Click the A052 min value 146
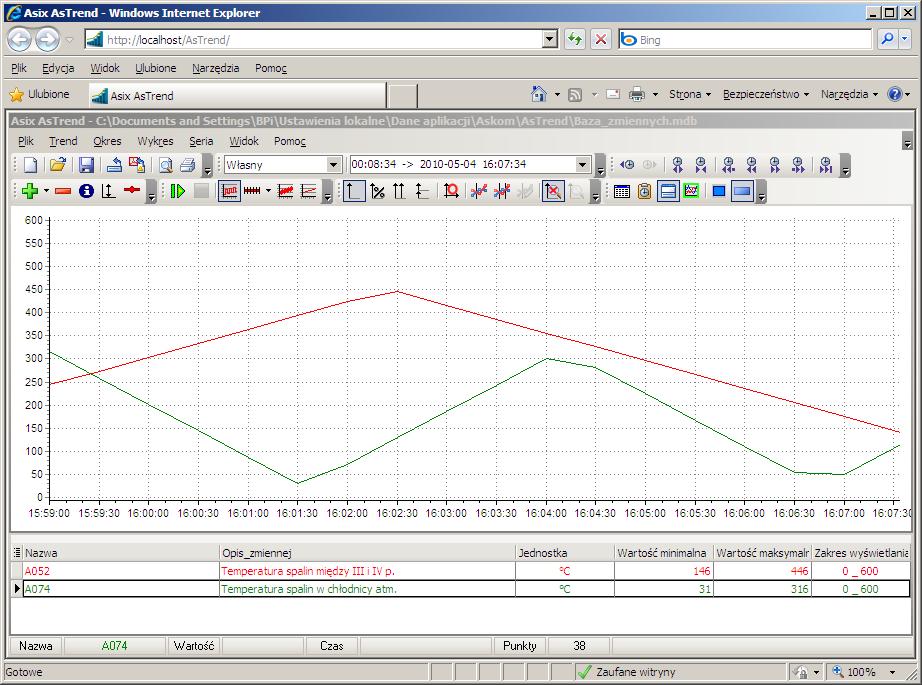922x685 pixels. [663, 571]
